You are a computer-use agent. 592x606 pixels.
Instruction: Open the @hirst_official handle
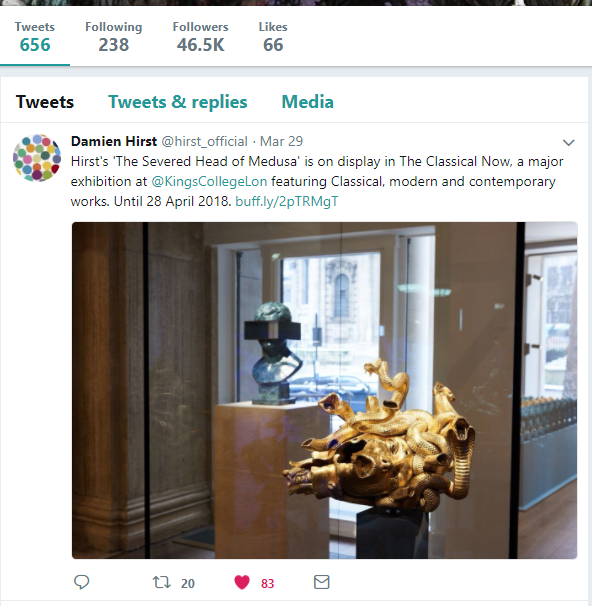[204, 141]
